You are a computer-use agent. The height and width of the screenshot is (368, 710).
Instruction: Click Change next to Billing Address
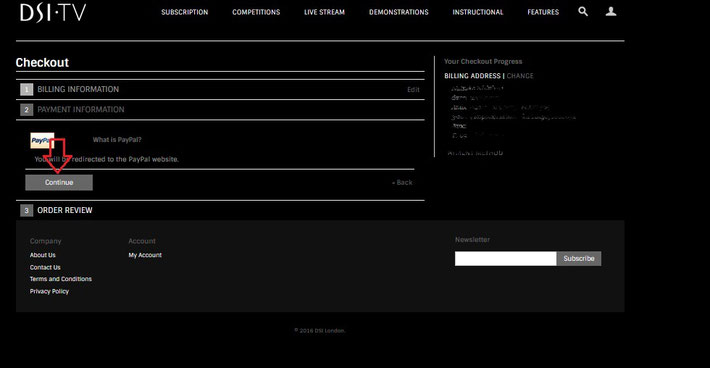(520, 76)
